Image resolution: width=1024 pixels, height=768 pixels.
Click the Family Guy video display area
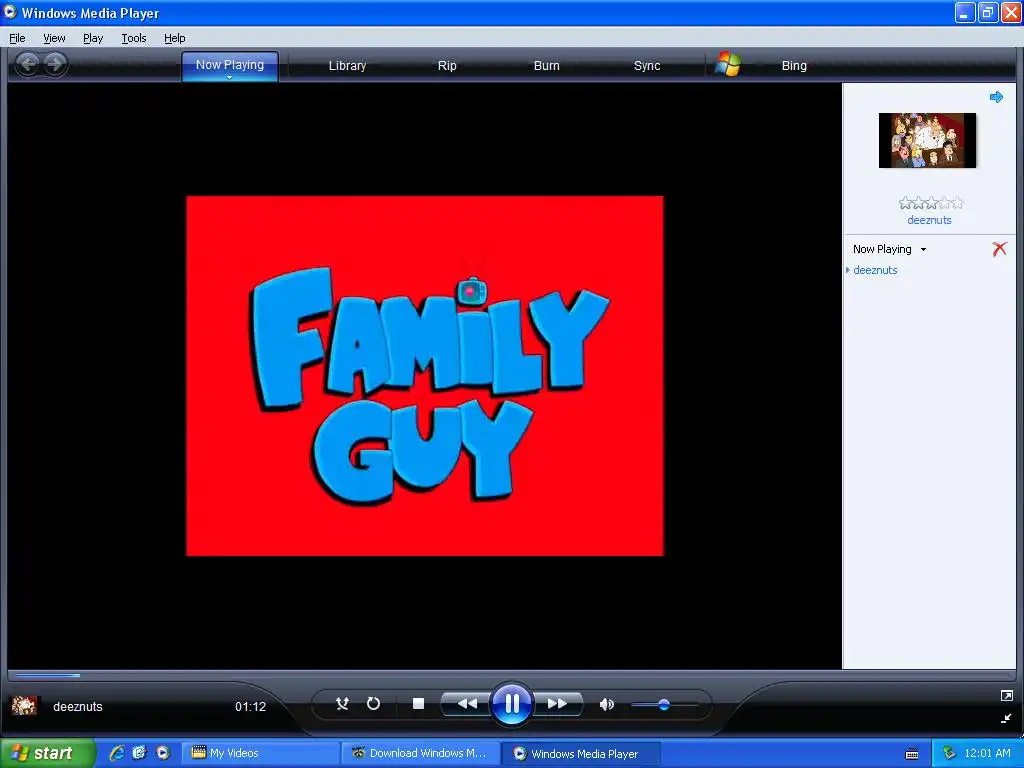click(x=424, y=376)
